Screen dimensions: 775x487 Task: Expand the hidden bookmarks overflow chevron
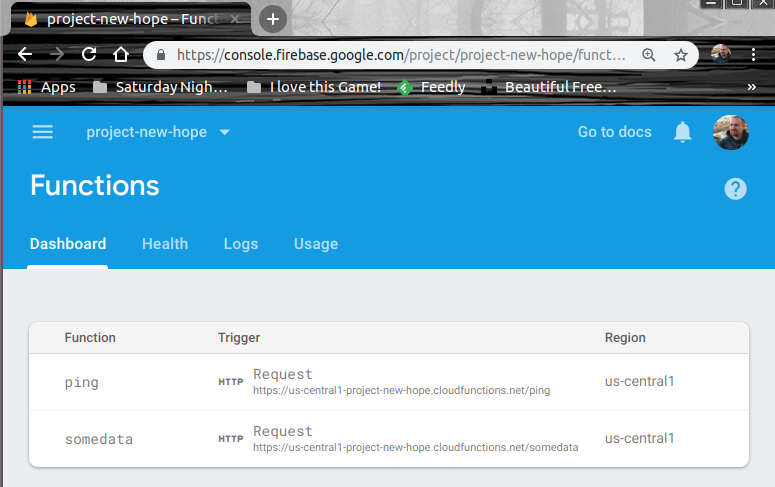click(x=751, y=87)
